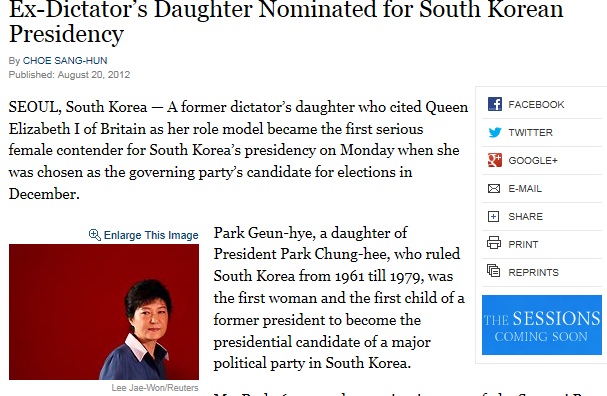Click the Share plus icon
The width and height of the screenshot is (607, 396).
point(493,216)
